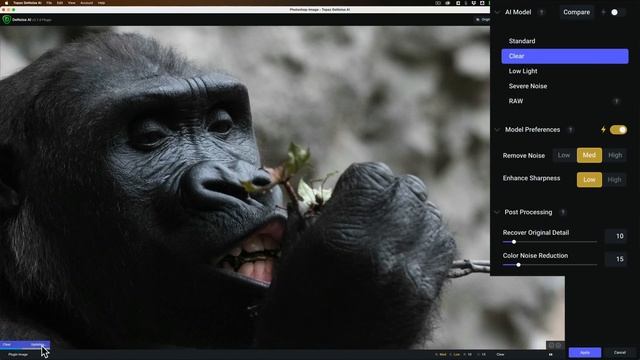Select the Standard AI model
Viewport: 640px width, 360px height.
point(565,41)
